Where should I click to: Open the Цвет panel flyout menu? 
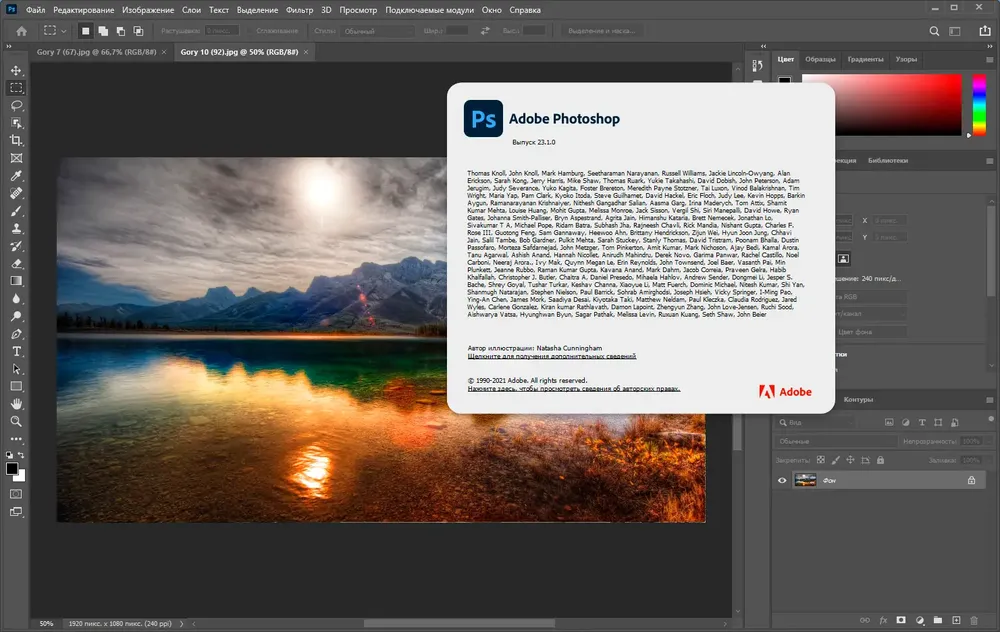click(990, 59)
